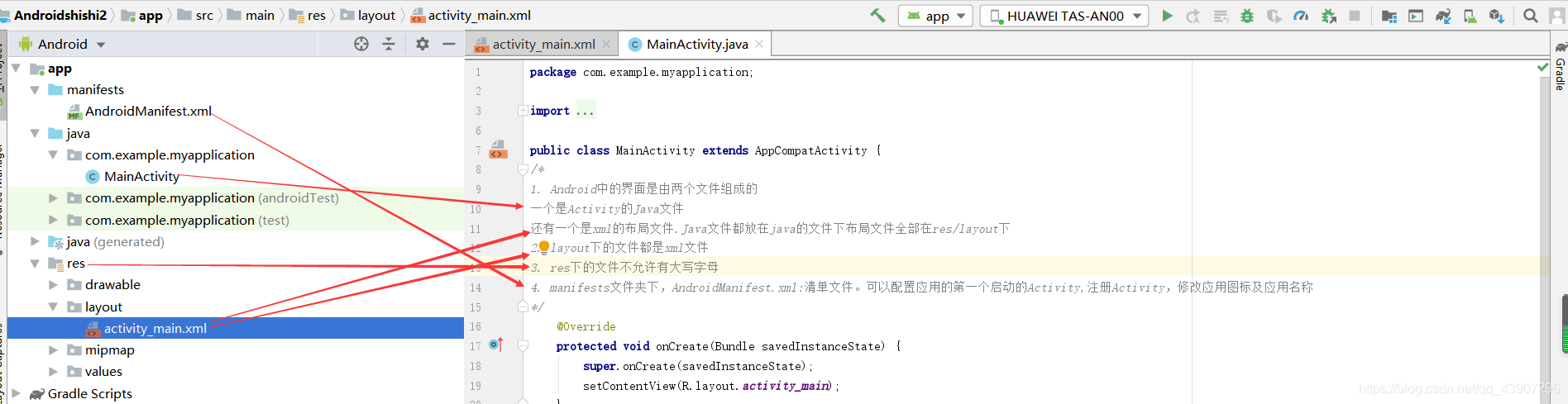Fold the onCreate method at line 17
The image size is (1568, 404).
click(x=523, y=345)
